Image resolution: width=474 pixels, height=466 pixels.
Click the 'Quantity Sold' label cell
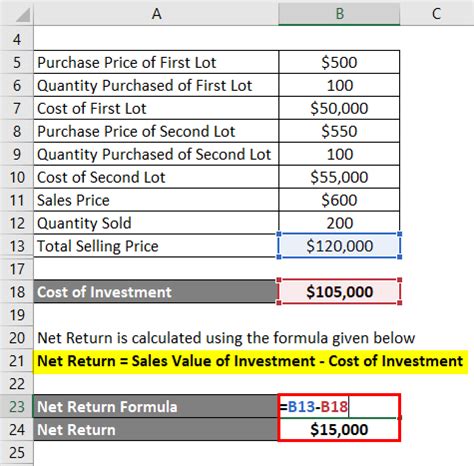click(x=156, y=223)
